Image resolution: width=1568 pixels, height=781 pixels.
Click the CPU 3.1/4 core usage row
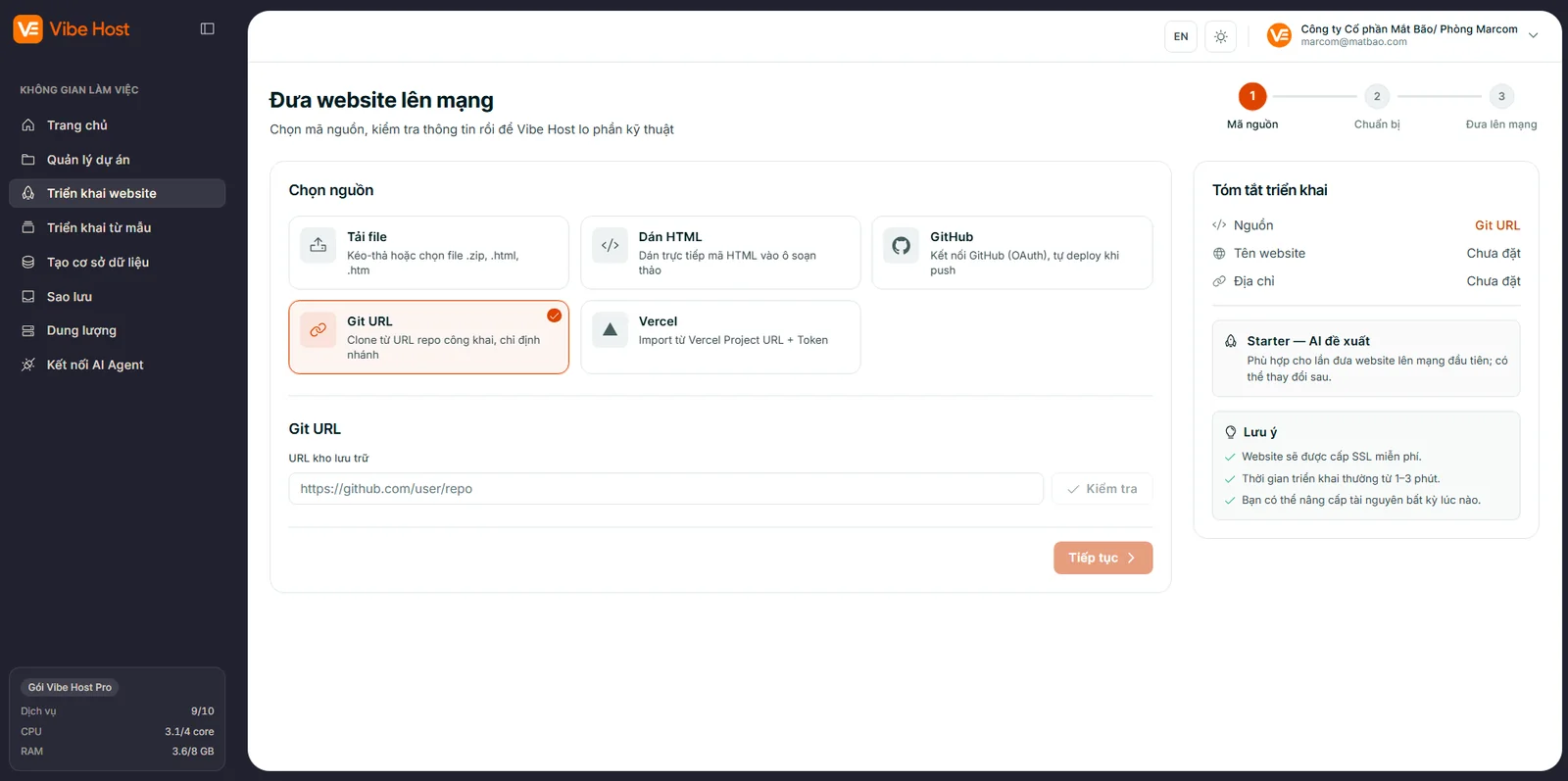[118, 732]
